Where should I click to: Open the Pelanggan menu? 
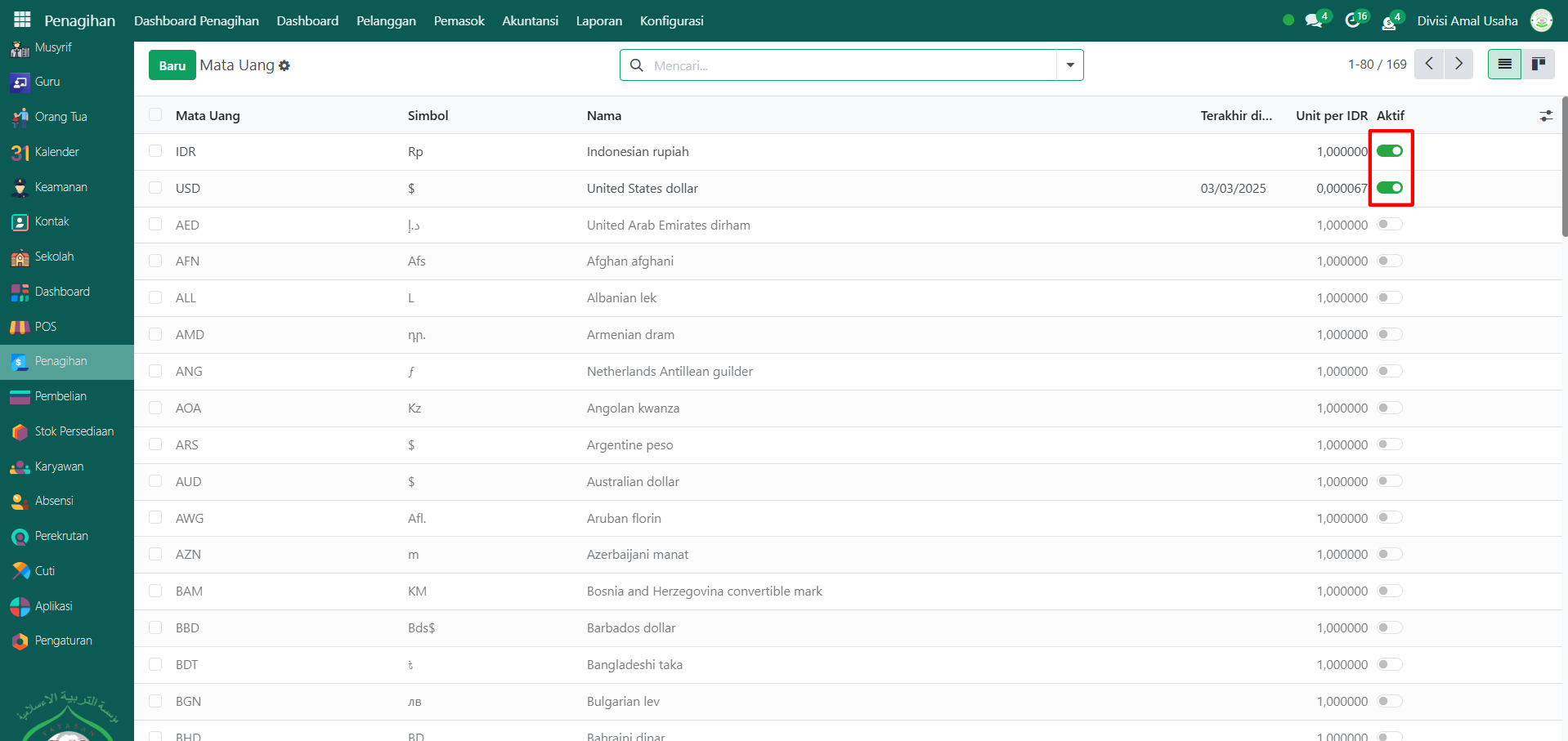tap(386, 21)
